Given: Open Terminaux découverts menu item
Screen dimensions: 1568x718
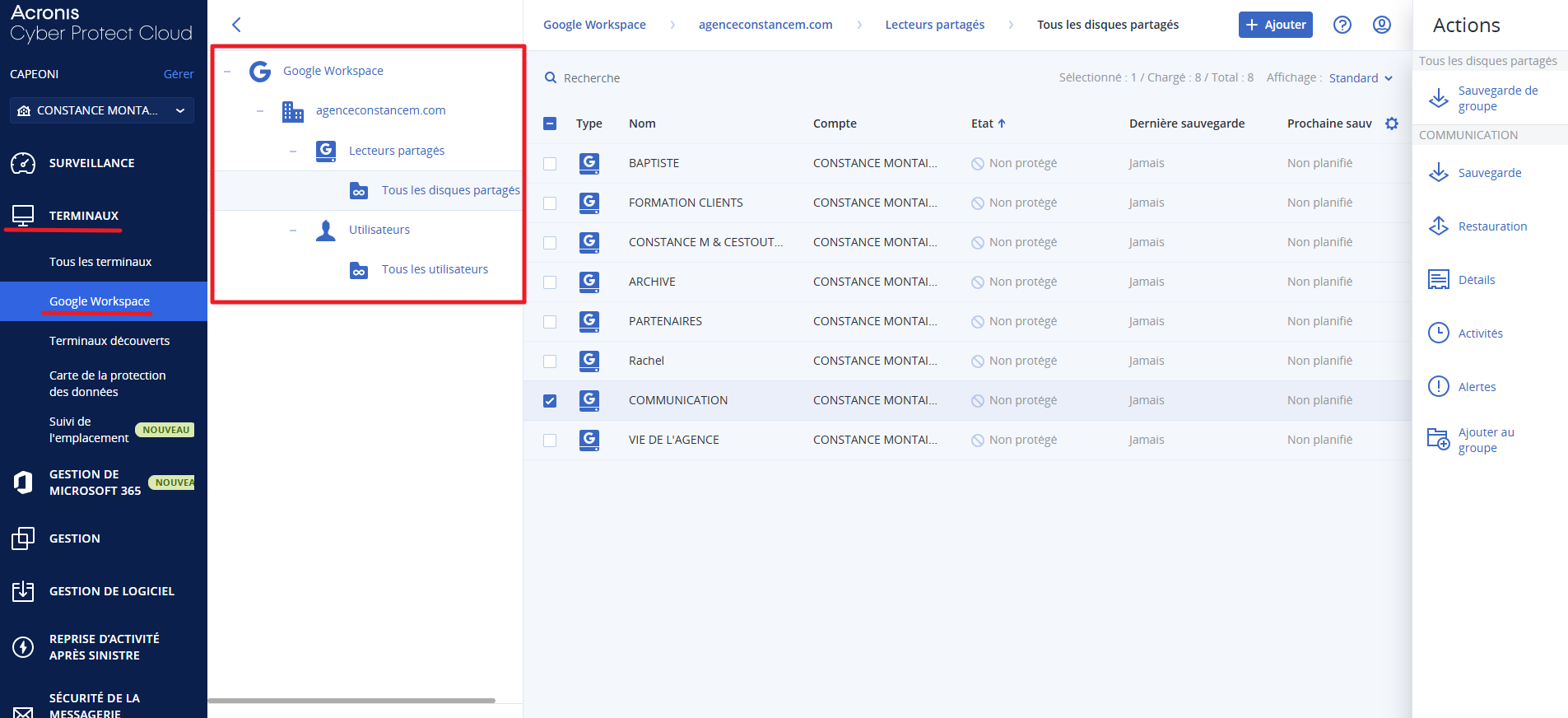Looking at the screenshot, I should coord(109,341).
